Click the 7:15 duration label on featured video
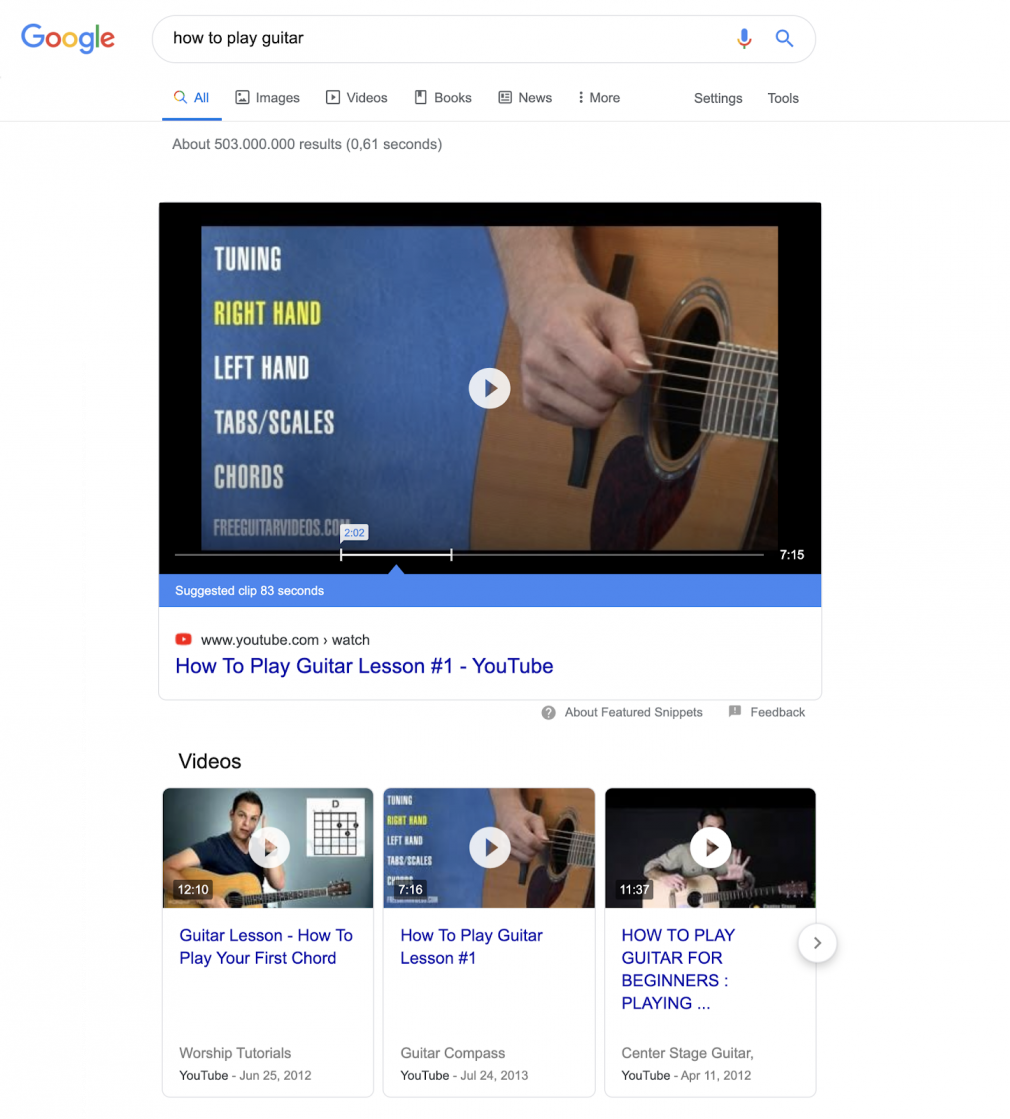The width and height of the screenshot is (1010, 1119). (792, 555)
